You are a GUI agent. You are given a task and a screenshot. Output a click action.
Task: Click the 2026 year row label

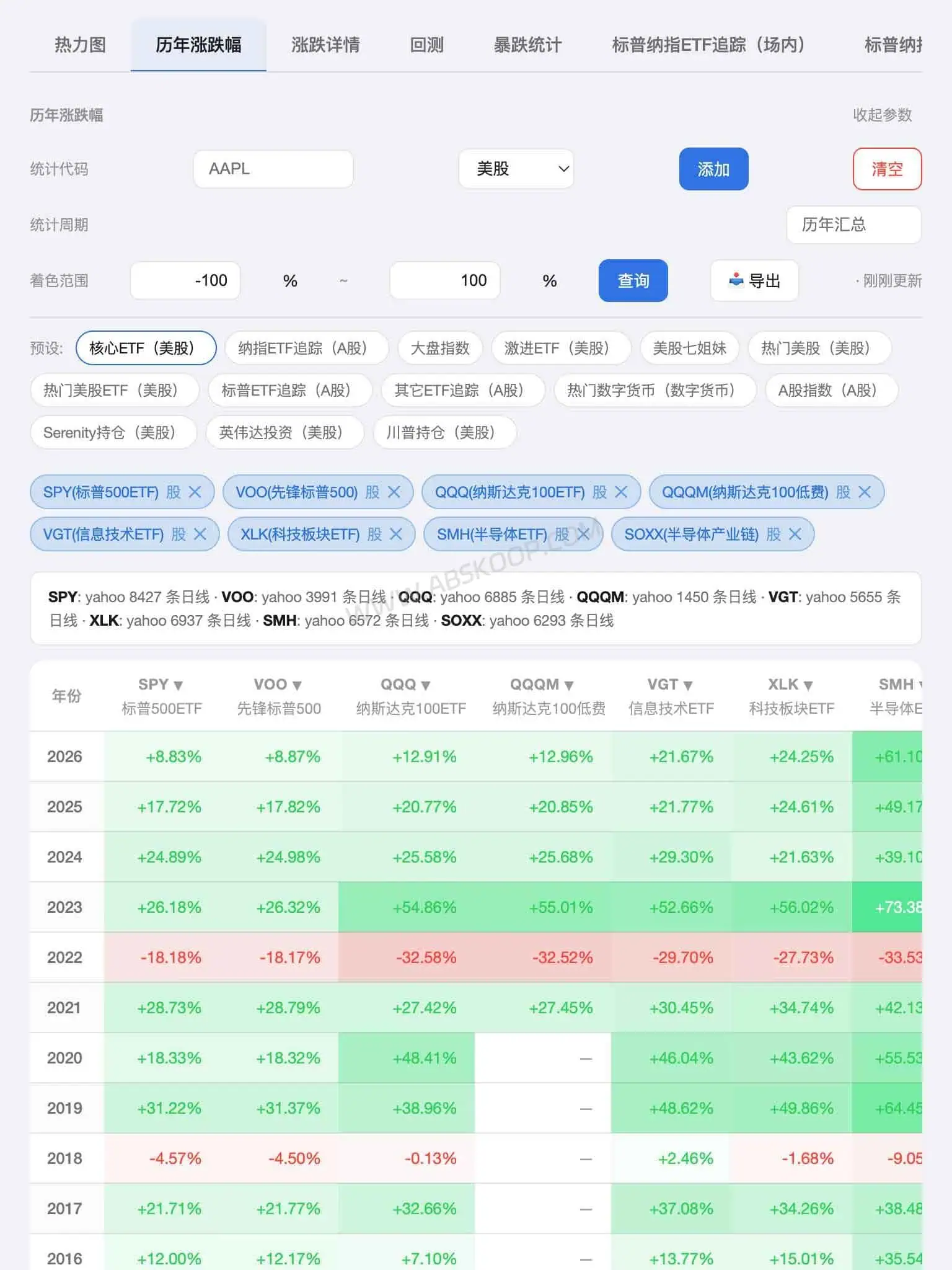[64, 757]
